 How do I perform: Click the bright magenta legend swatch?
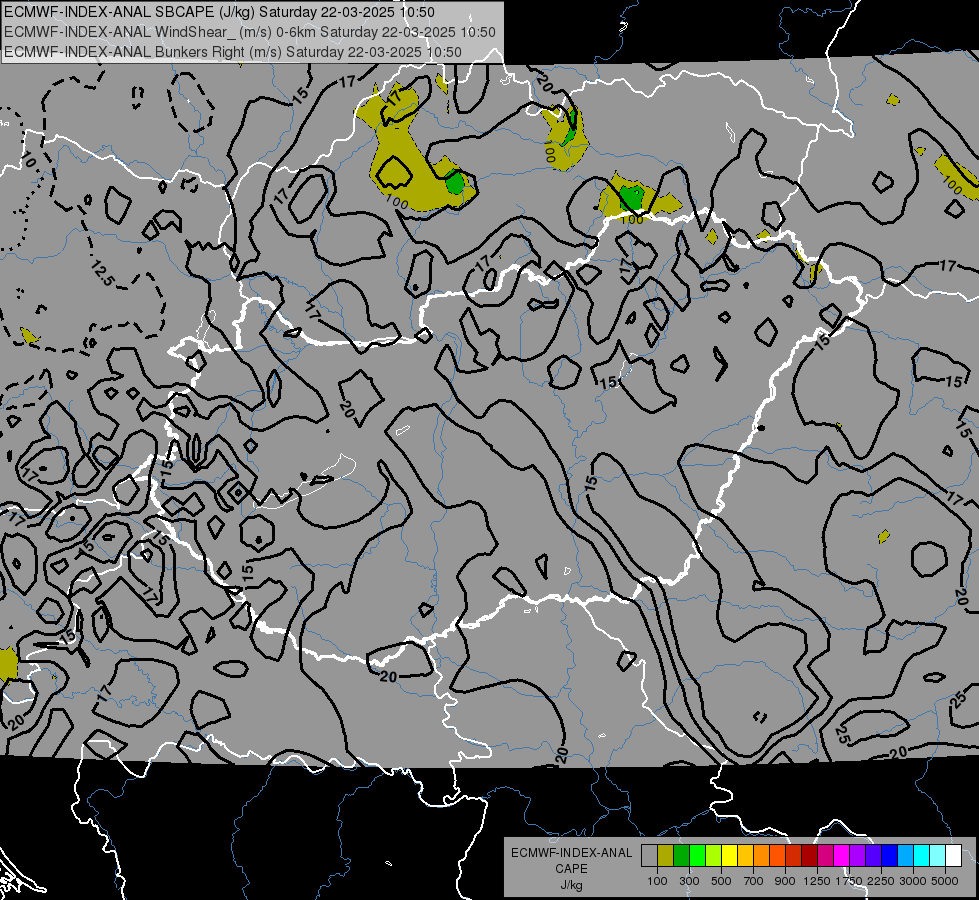(842, 855)
